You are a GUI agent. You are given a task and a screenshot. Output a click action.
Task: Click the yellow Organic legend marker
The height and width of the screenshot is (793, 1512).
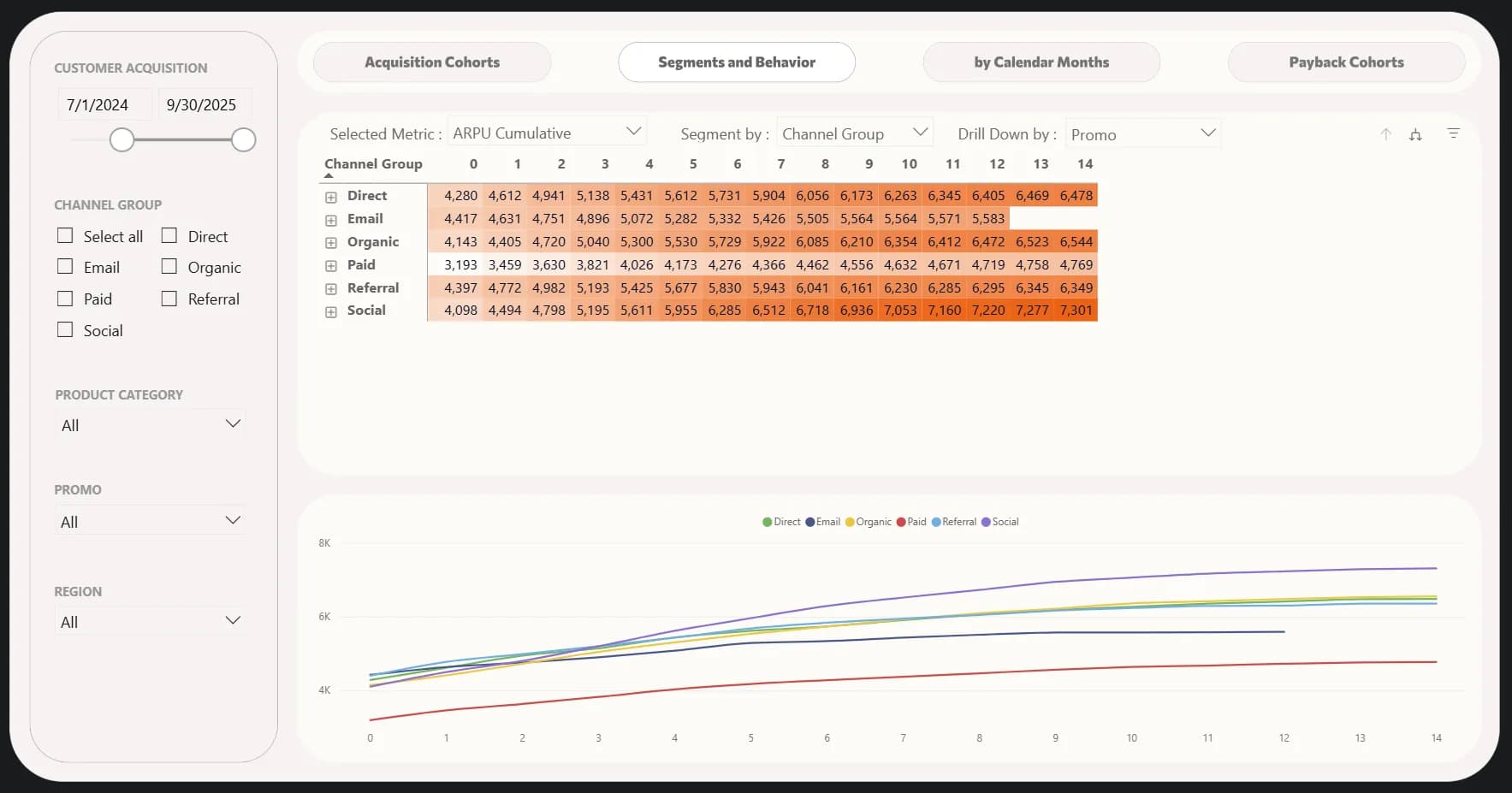point(850,522)
